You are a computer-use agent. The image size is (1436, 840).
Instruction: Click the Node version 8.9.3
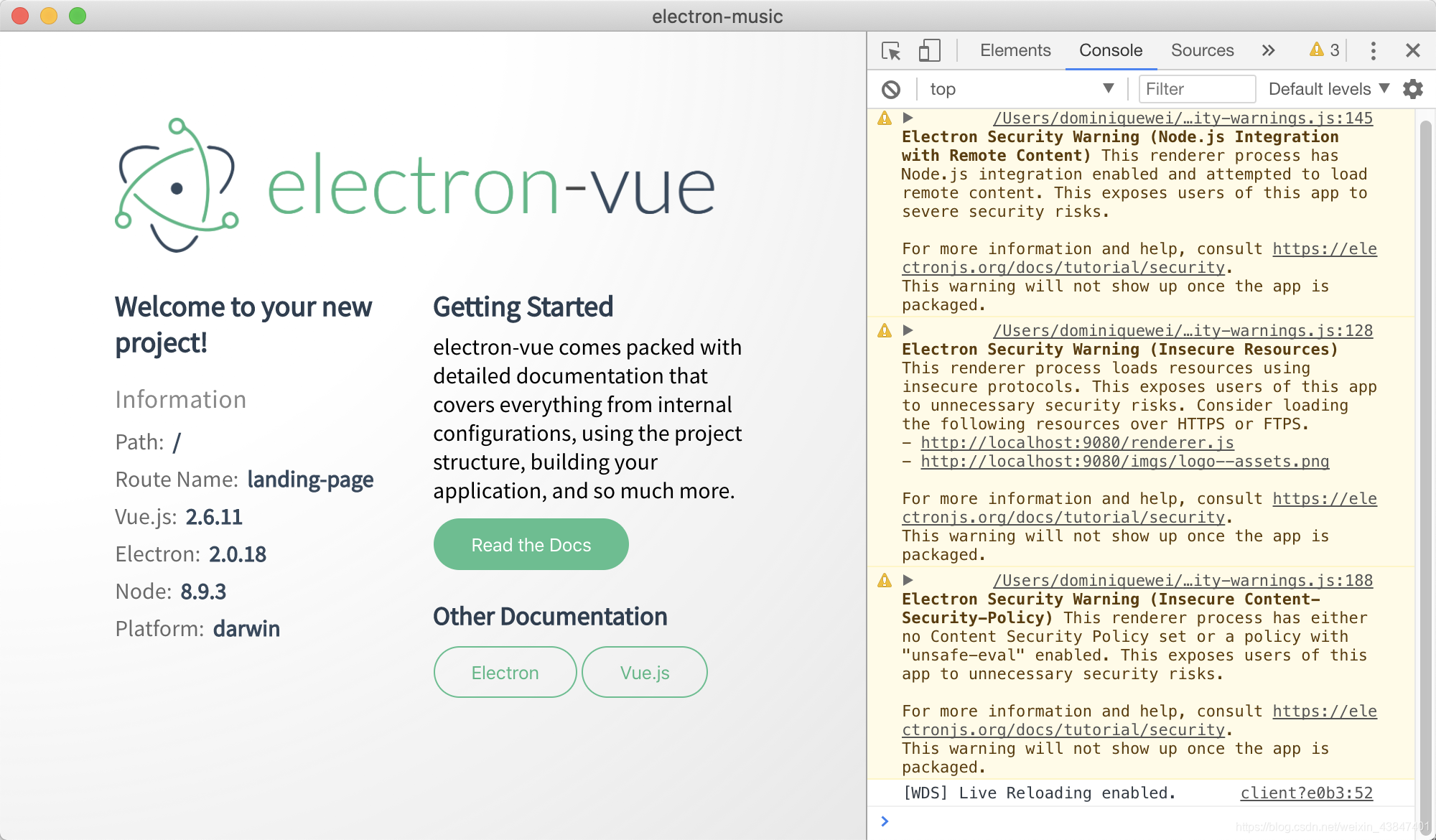[203, 591]
